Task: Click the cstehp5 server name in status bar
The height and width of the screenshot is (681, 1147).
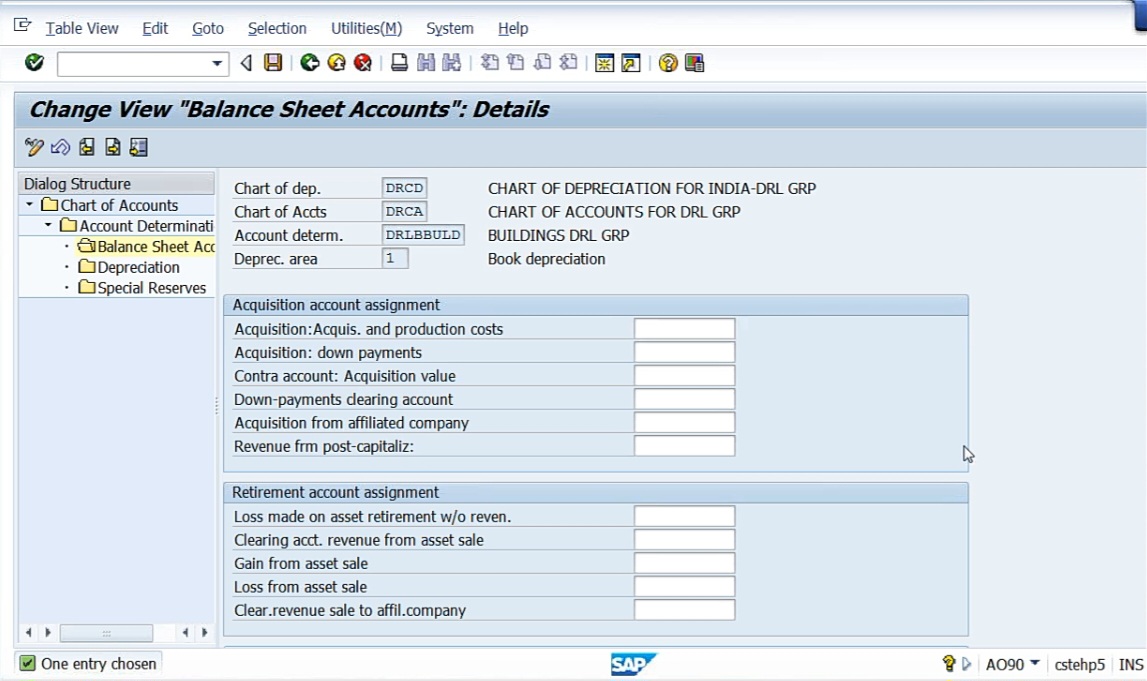Action: point(1079,664)
